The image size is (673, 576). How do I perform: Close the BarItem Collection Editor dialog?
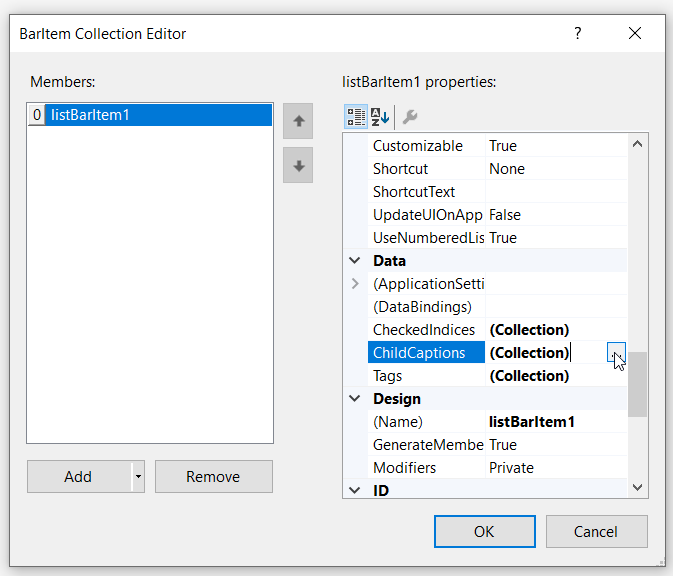(635, 33)
